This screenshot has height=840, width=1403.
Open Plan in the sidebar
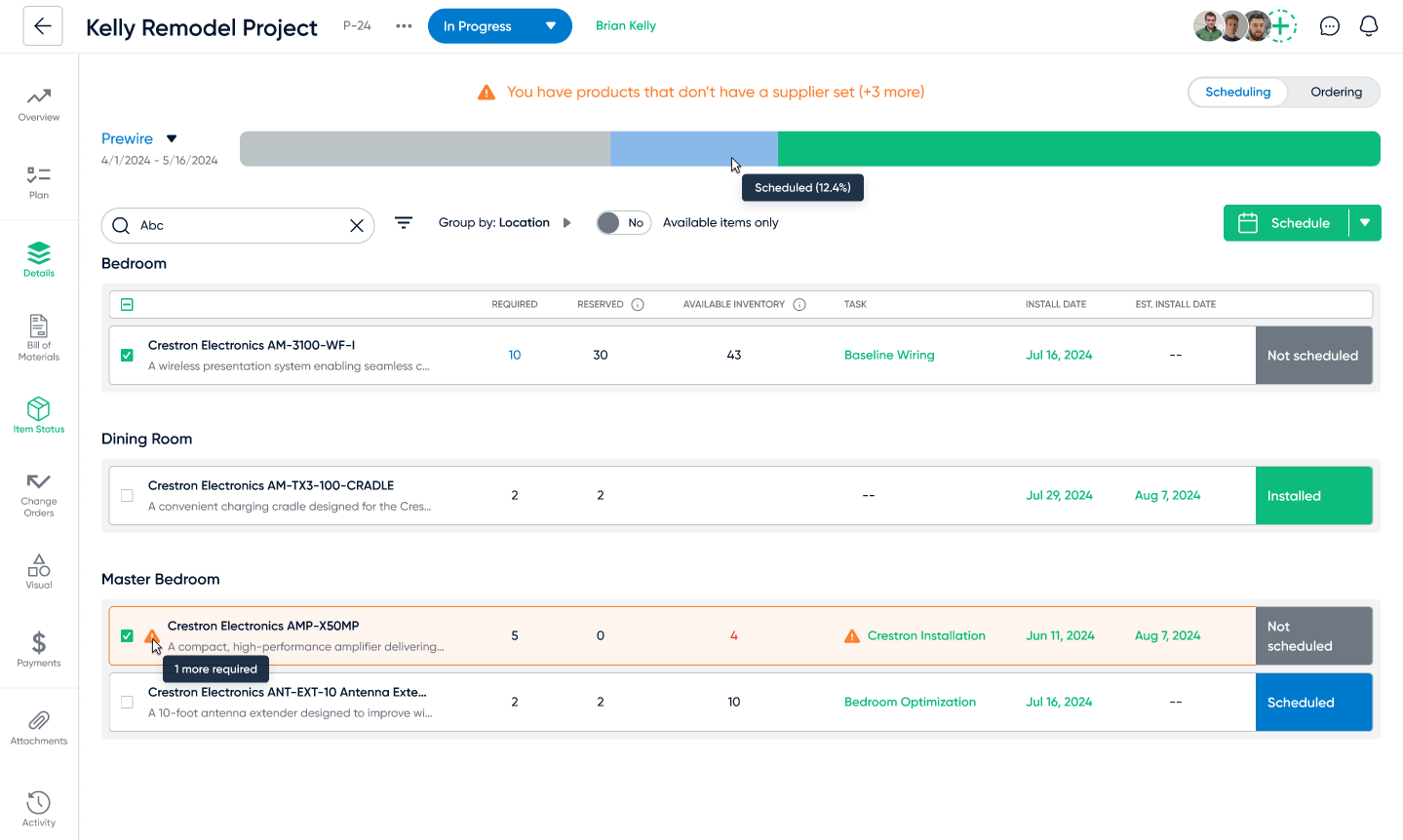click(39, 182)
